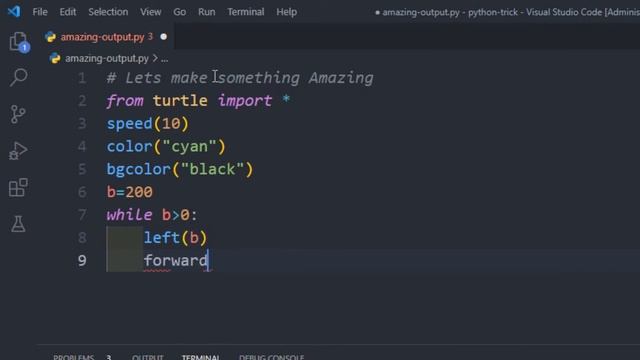Click the "black" string on line 5
This screenshot has width=640, height=360.
[x=212, y=169]
